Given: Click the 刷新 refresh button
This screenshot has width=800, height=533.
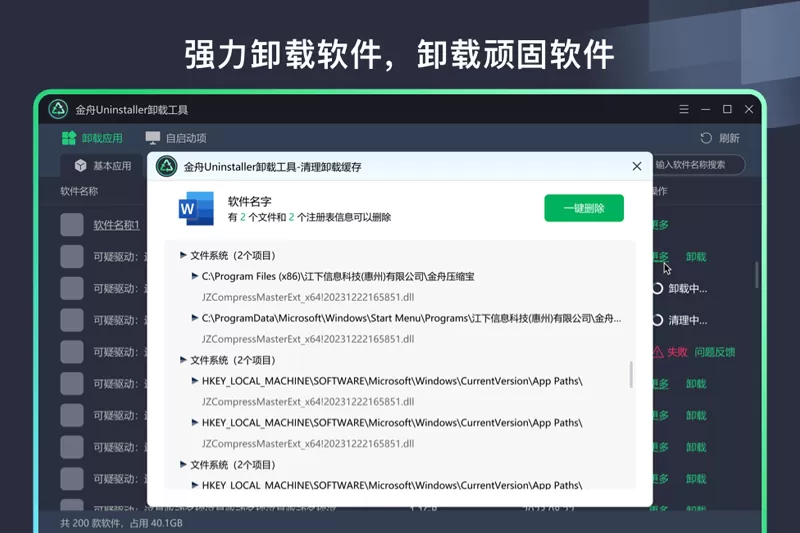Looking at the screenshot, I should [720, 138].
